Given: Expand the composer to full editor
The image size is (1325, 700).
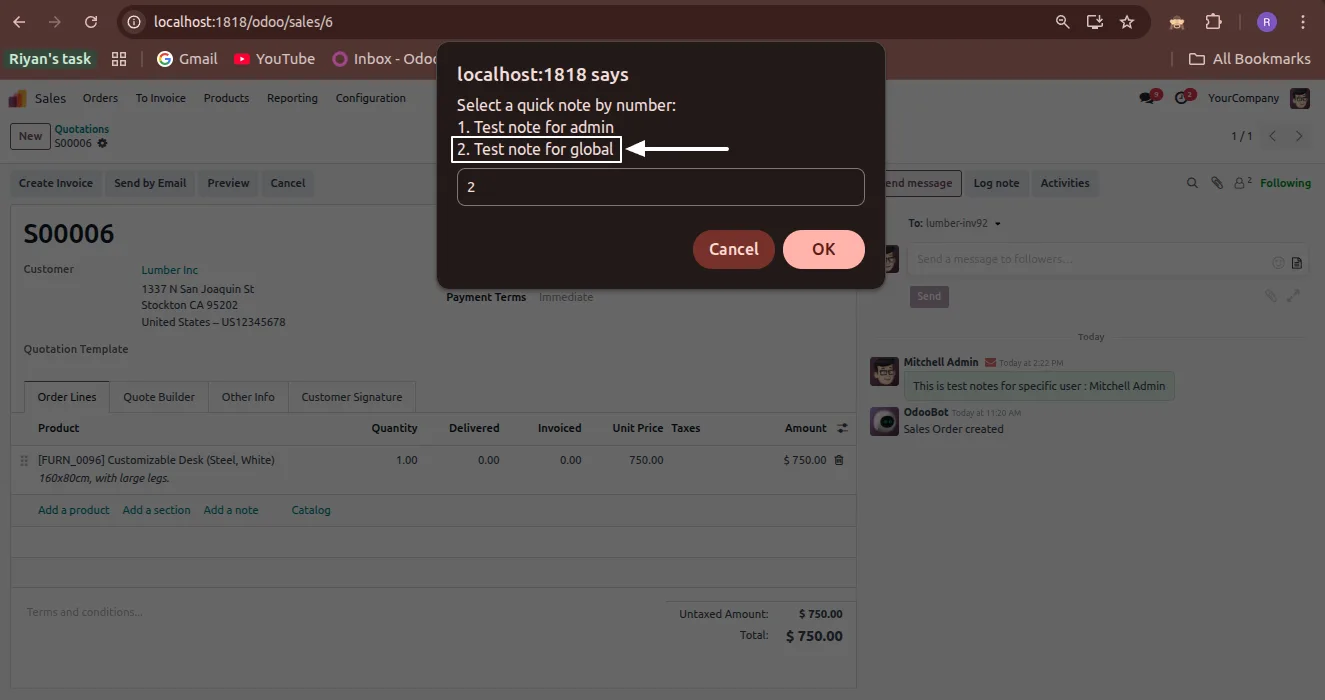Looking at the screenshot, I should [x=1293, y=296].
